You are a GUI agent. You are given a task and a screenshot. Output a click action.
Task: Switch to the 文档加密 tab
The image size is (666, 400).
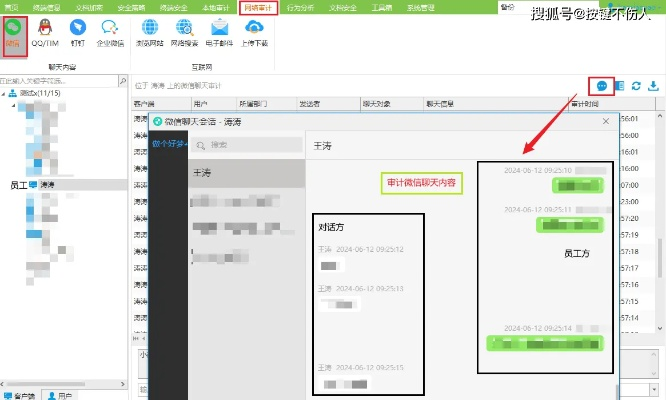tap(88, 8)
